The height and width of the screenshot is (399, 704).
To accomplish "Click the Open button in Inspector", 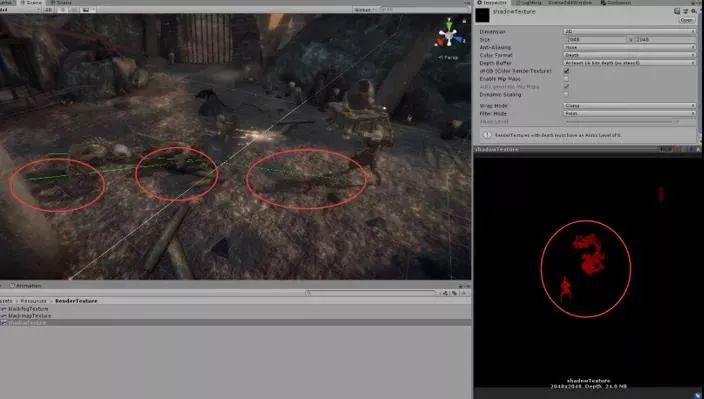I will coord(686,20).
